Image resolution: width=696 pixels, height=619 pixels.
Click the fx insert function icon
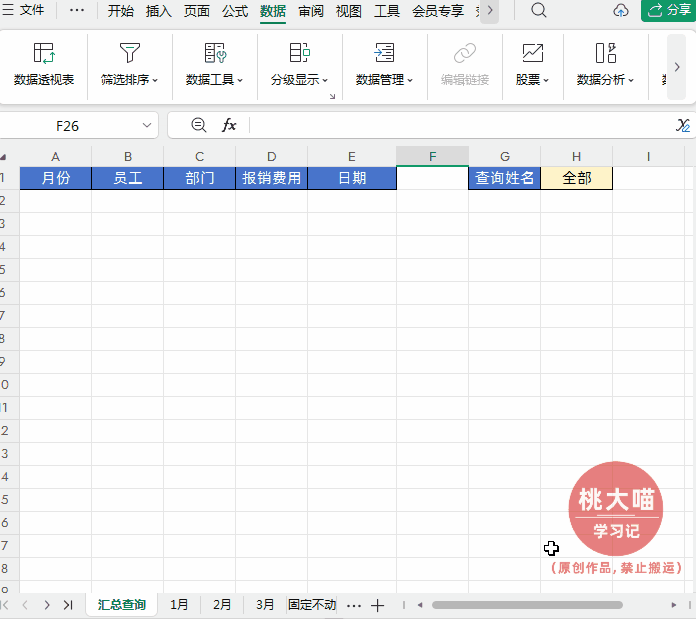pos(229,126)
